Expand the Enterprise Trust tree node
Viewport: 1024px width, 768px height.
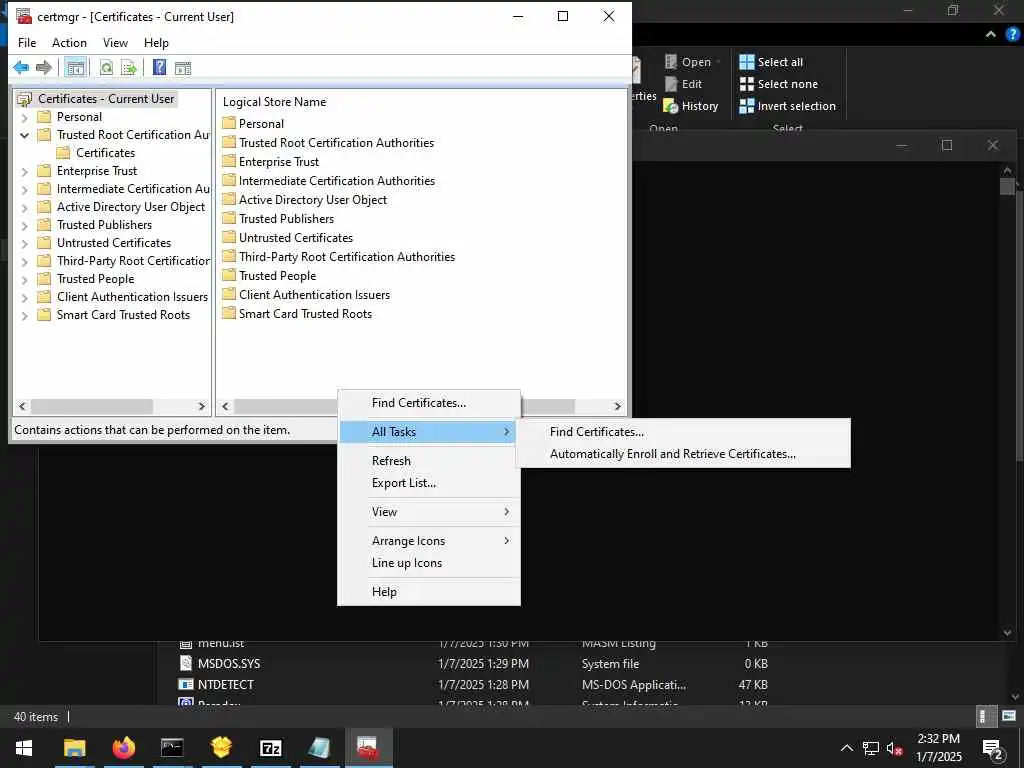[24, 172]
